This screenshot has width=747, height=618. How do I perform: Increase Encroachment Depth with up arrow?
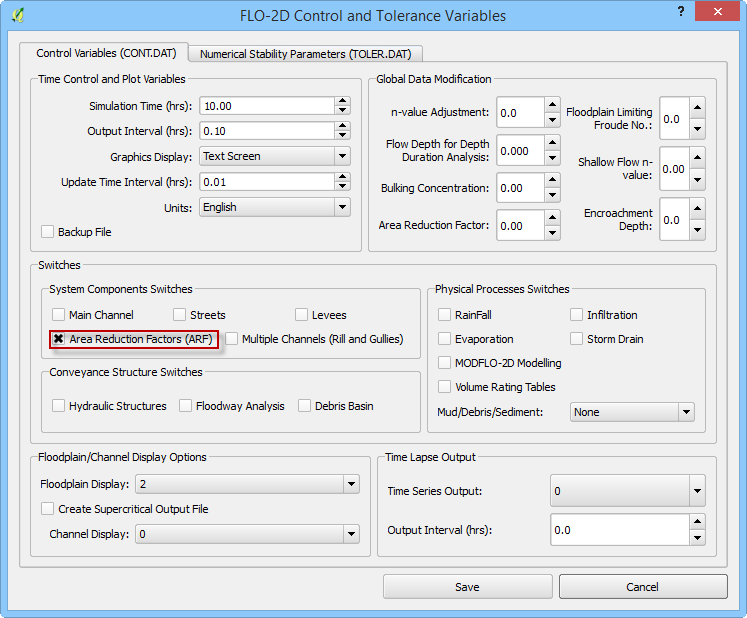696,211
